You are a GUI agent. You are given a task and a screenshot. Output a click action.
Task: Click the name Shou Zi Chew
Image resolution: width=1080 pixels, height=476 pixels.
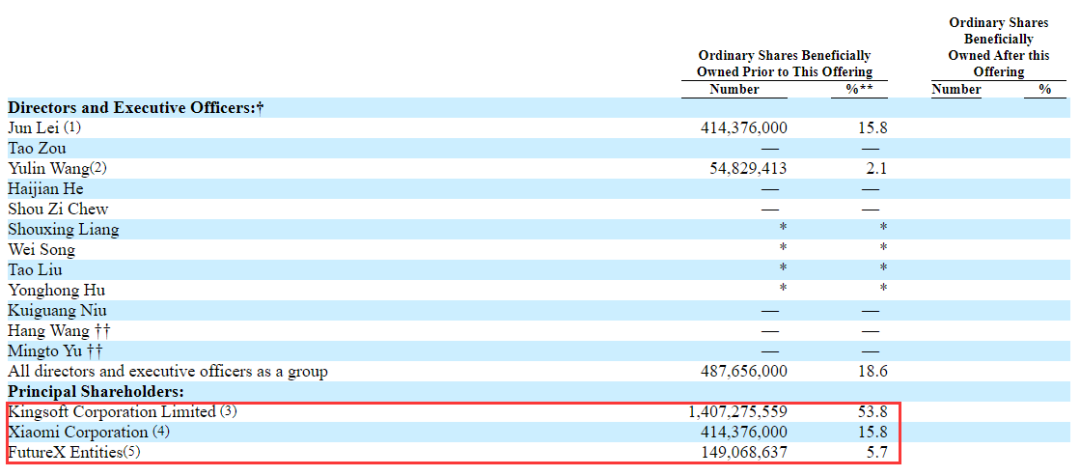click(58, 209)
